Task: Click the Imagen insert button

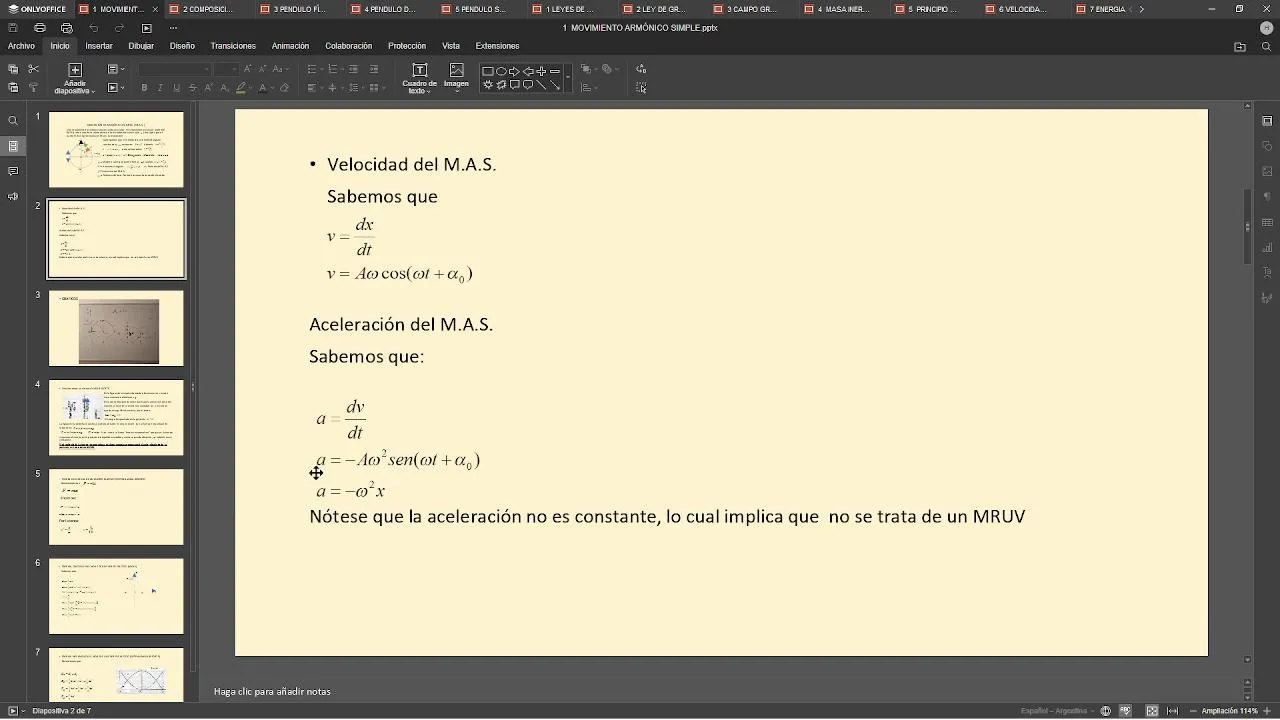Action: point(456,76)
